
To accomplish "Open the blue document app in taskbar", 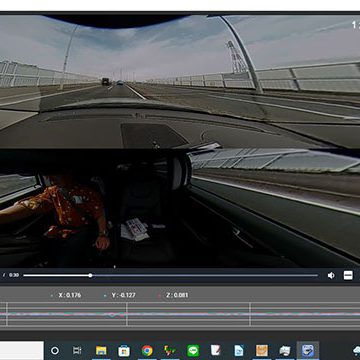I will tap(239, 351).
